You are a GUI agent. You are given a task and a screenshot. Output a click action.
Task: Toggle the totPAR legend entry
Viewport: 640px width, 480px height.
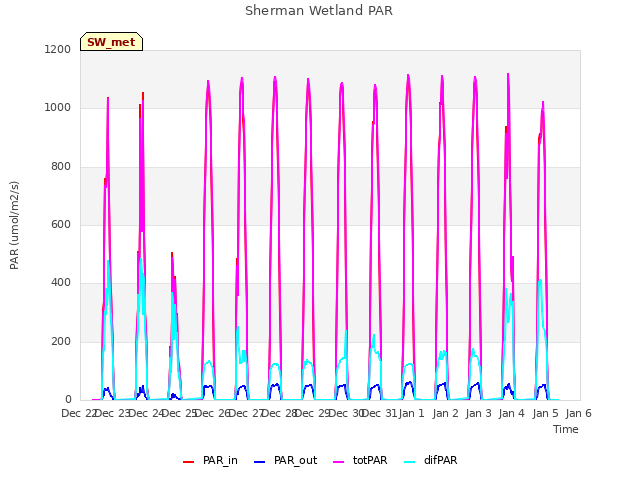[x=360, y=460]
